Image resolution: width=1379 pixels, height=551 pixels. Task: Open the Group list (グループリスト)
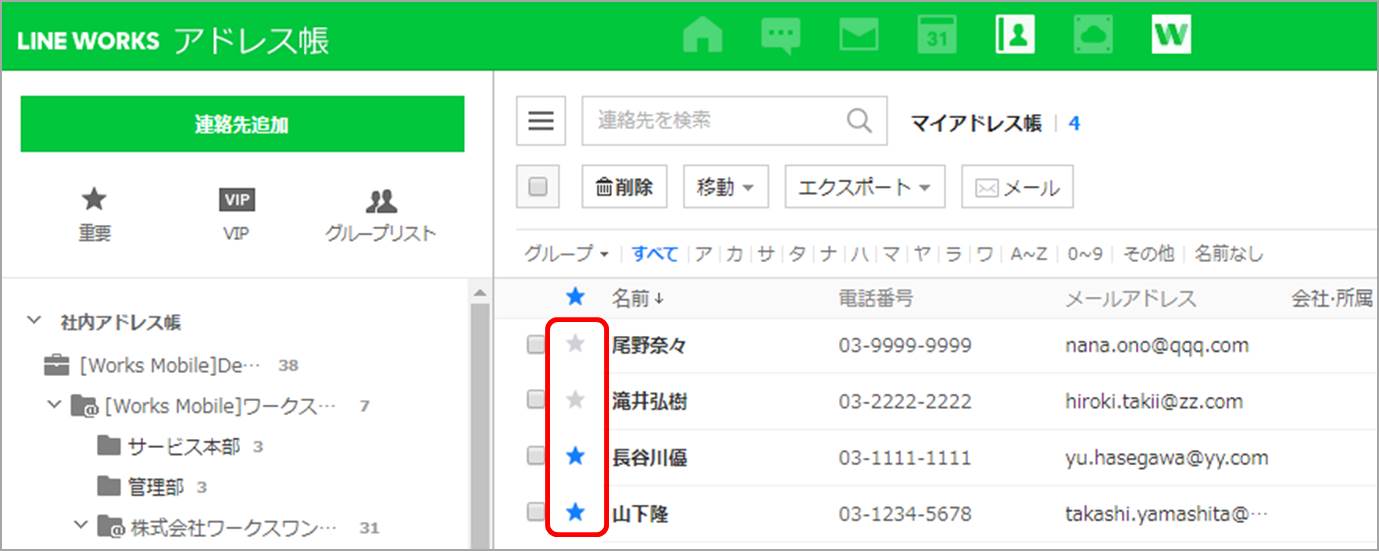380,214
